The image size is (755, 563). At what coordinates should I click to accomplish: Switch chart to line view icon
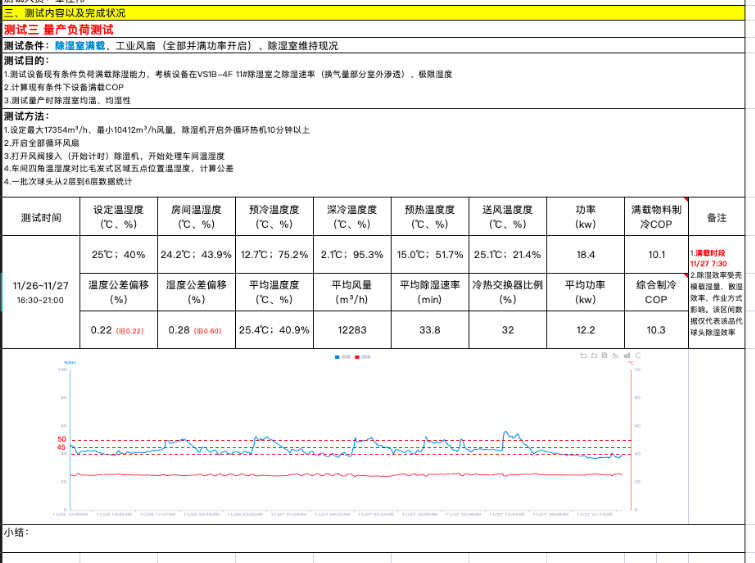point(615,355)
